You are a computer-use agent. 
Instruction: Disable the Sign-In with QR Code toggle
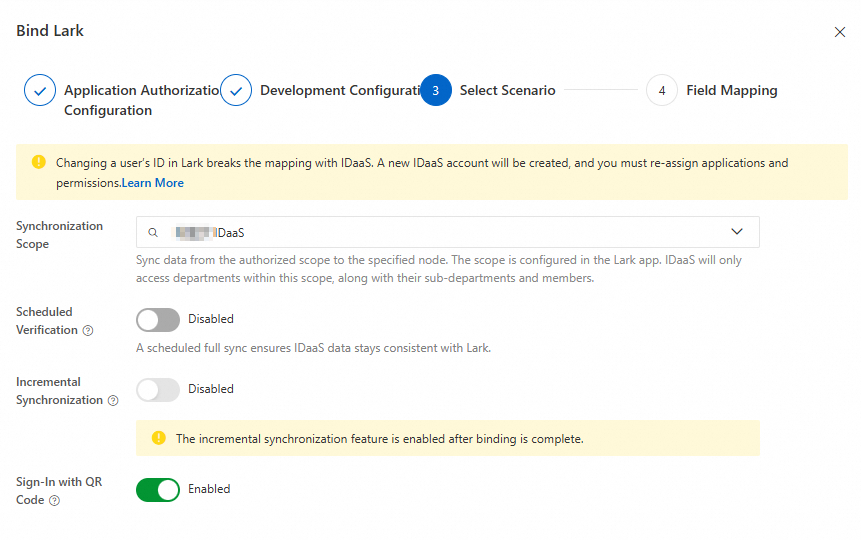pyautogui.click(x=158, y=489)
